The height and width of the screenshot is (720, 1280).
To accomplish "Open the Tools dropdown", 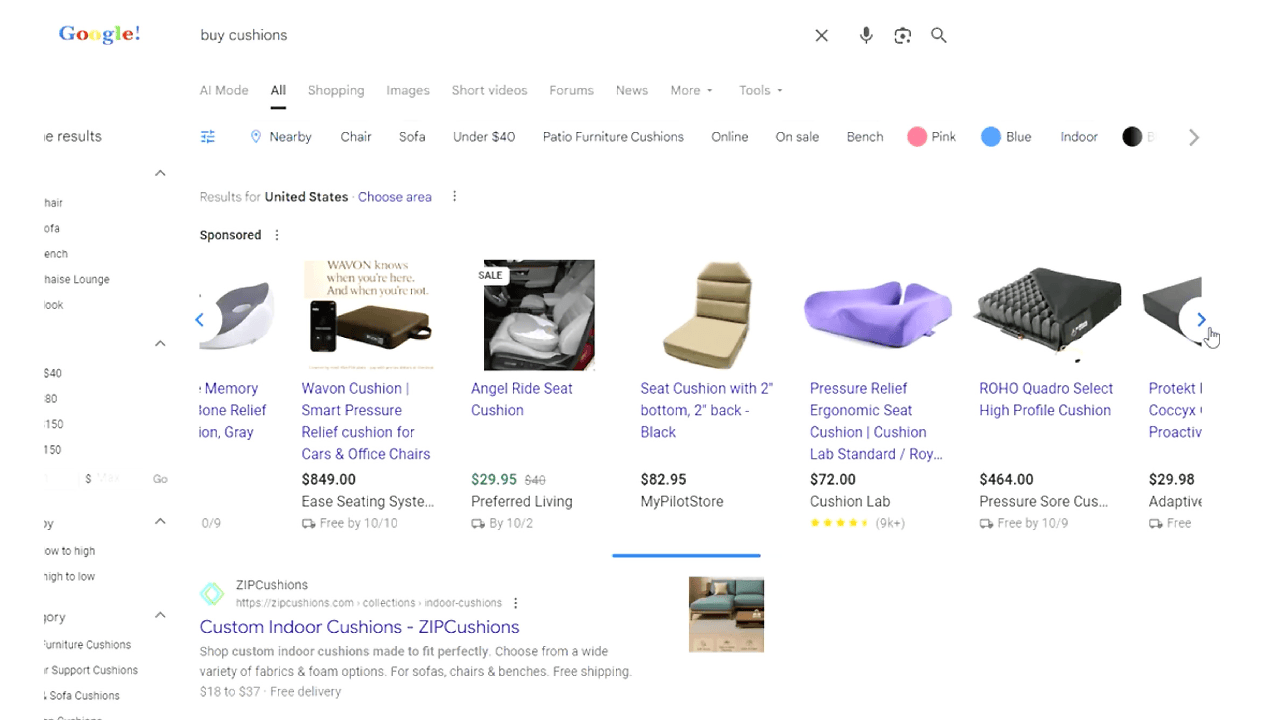I will (760, 90).
